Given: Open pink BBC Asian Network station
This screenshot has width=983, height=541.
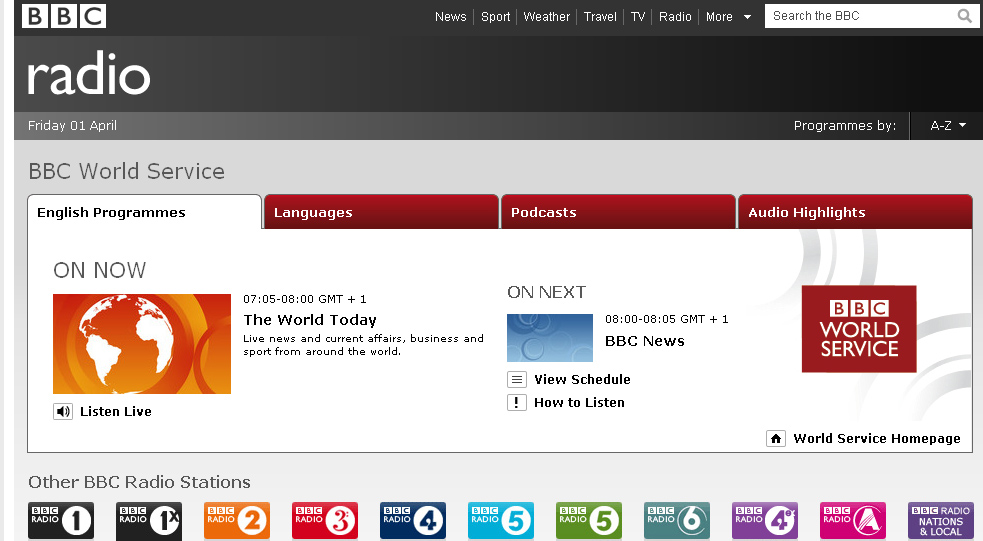Looking at the screenshot, I should pos(853,520).
